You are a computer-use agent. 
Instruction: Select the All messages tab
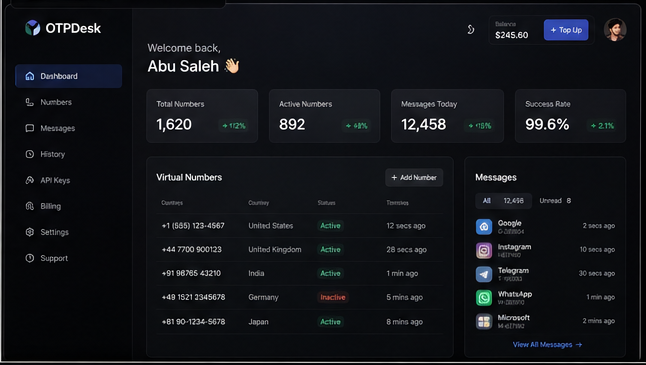tap(503, 201)
